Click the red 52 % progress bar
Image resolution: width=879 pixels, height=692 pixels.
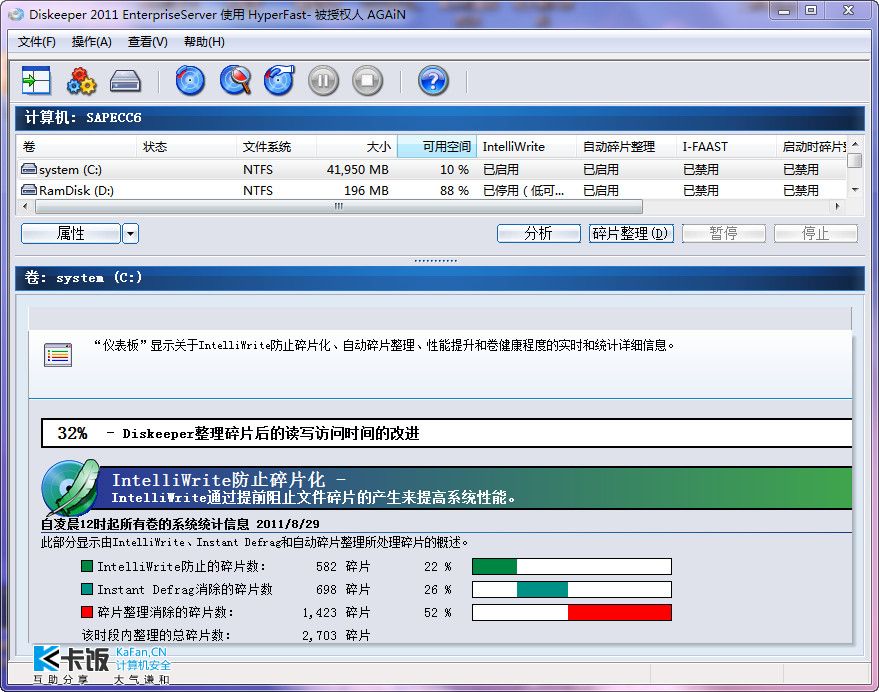(572, 612)
